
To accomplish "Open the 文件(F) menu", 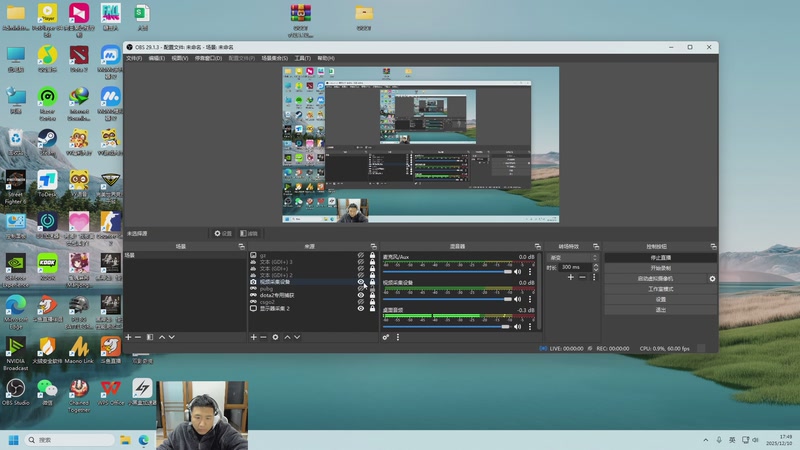I will pos(134,58).
